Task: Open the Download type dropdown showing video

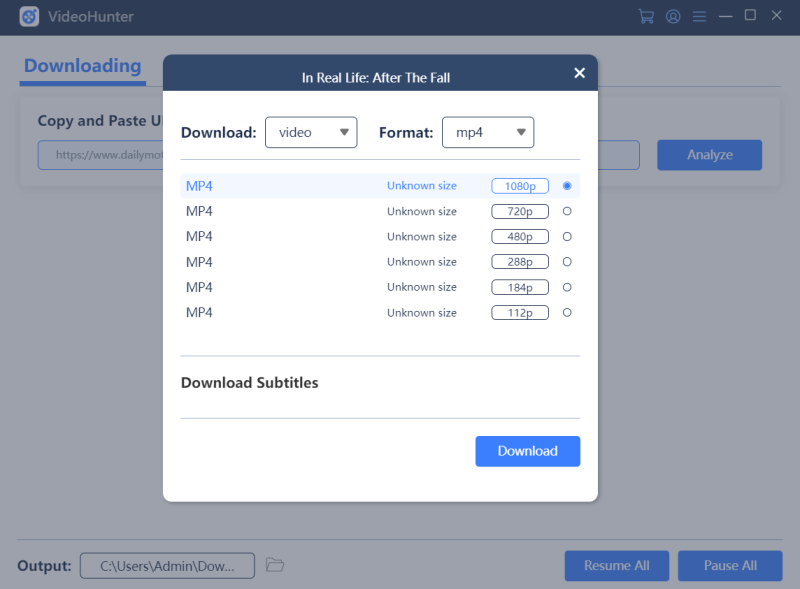Action: point(311,132)
